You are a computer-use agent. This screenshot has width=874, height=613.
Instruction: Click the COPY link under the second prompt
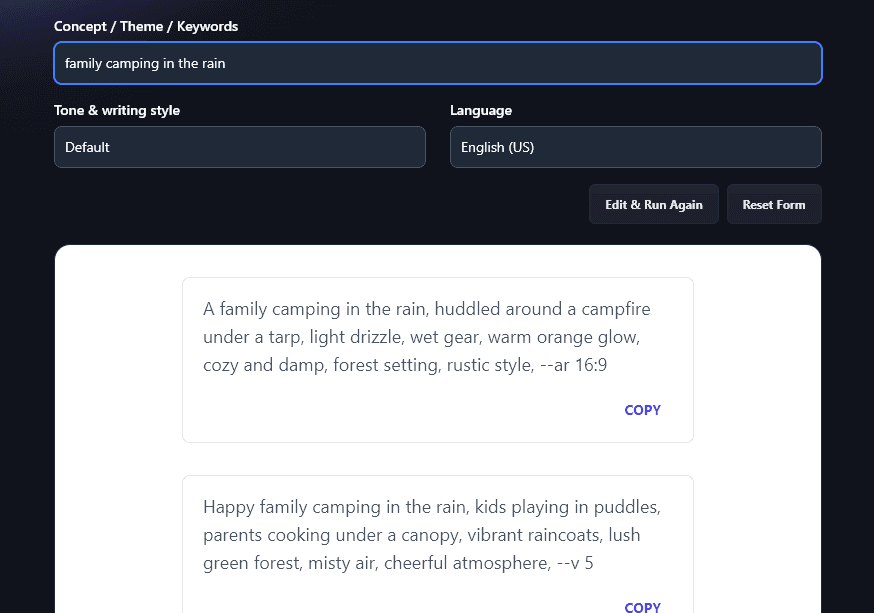642,606
